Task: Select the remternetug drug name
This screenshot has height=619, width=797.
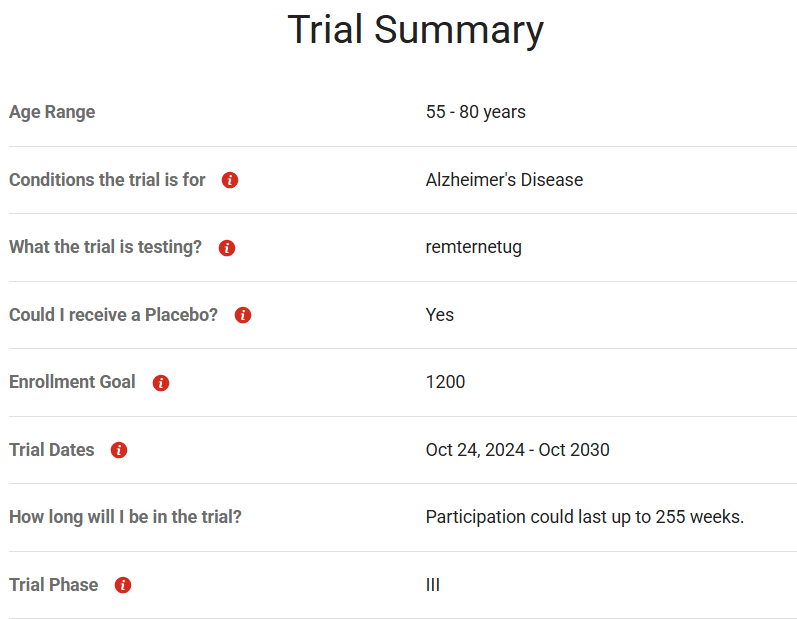Action: tap(474, 247)
